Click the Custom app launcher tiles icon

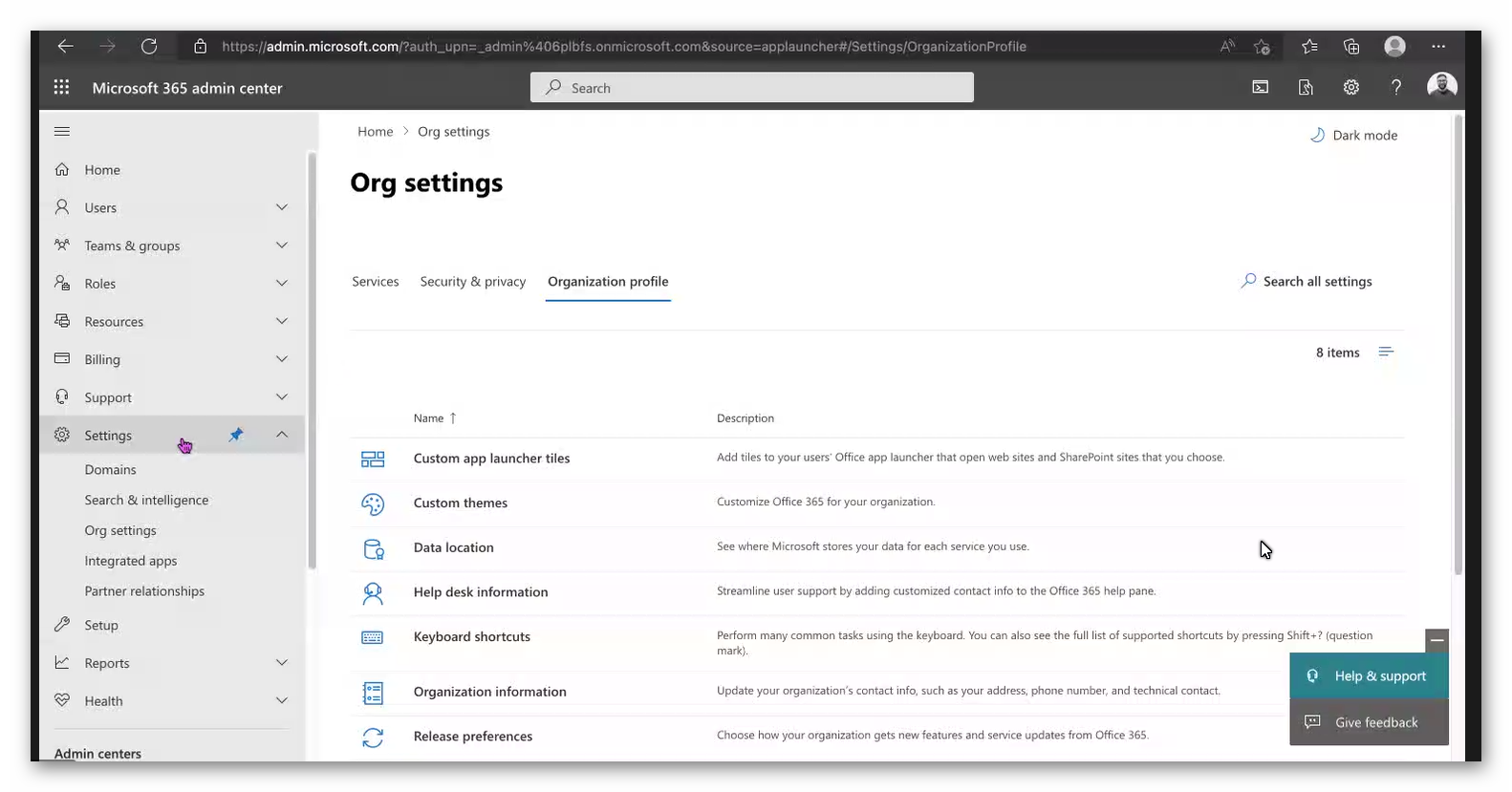[x=373, y=459]
